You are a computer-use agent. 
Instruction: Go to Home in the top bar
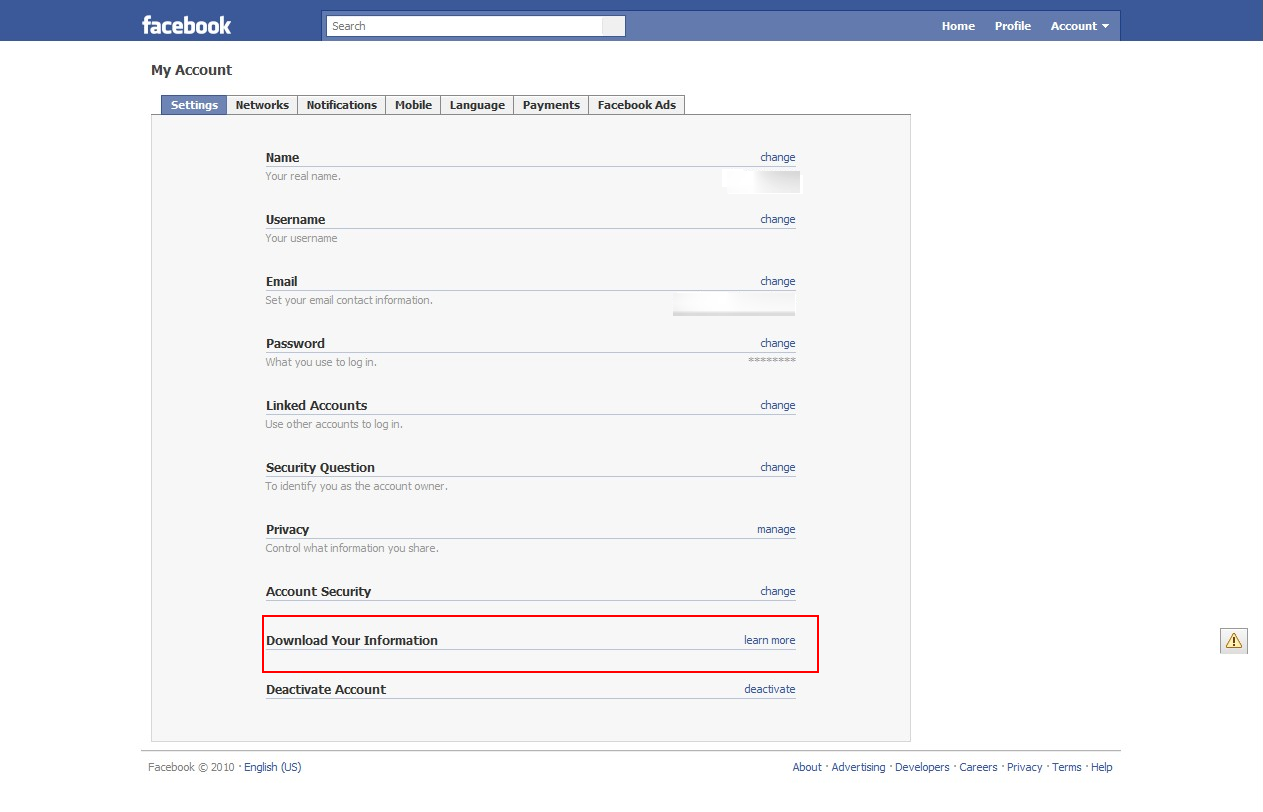[958, 26]
